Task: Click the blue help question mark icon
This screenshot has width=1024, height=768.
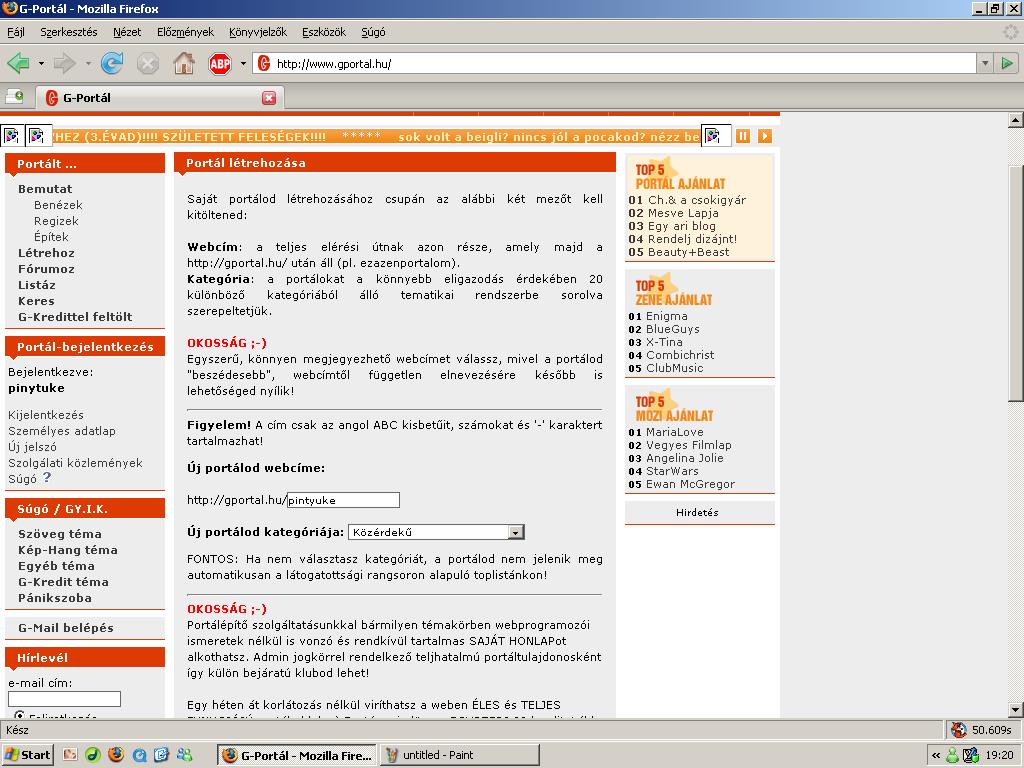Action: pos(46,478)
